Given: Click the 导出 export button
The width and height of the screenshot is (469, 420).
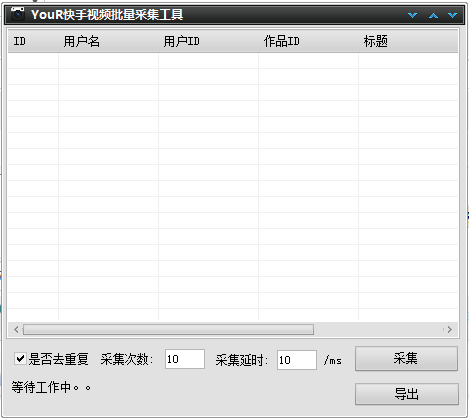Looking at the screenshot, I should [407, 394].
